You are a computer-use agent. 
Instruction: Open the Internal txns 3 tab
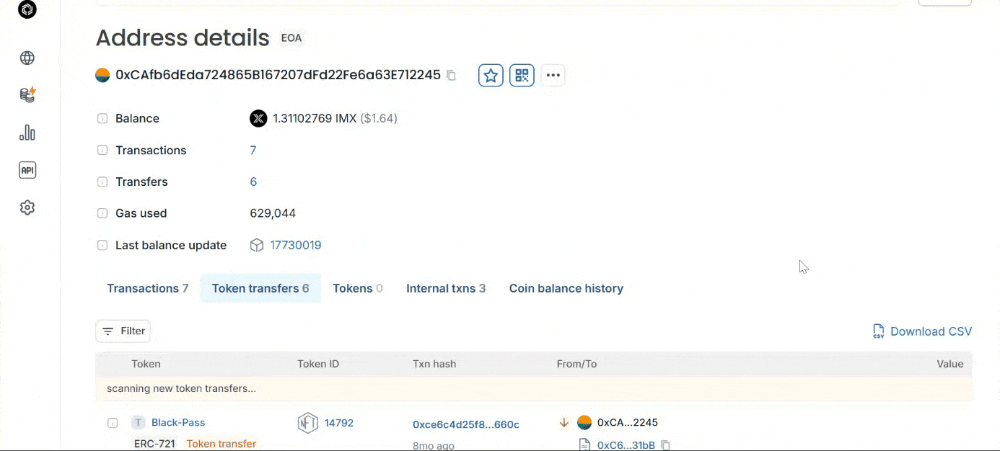pos(446,288)
